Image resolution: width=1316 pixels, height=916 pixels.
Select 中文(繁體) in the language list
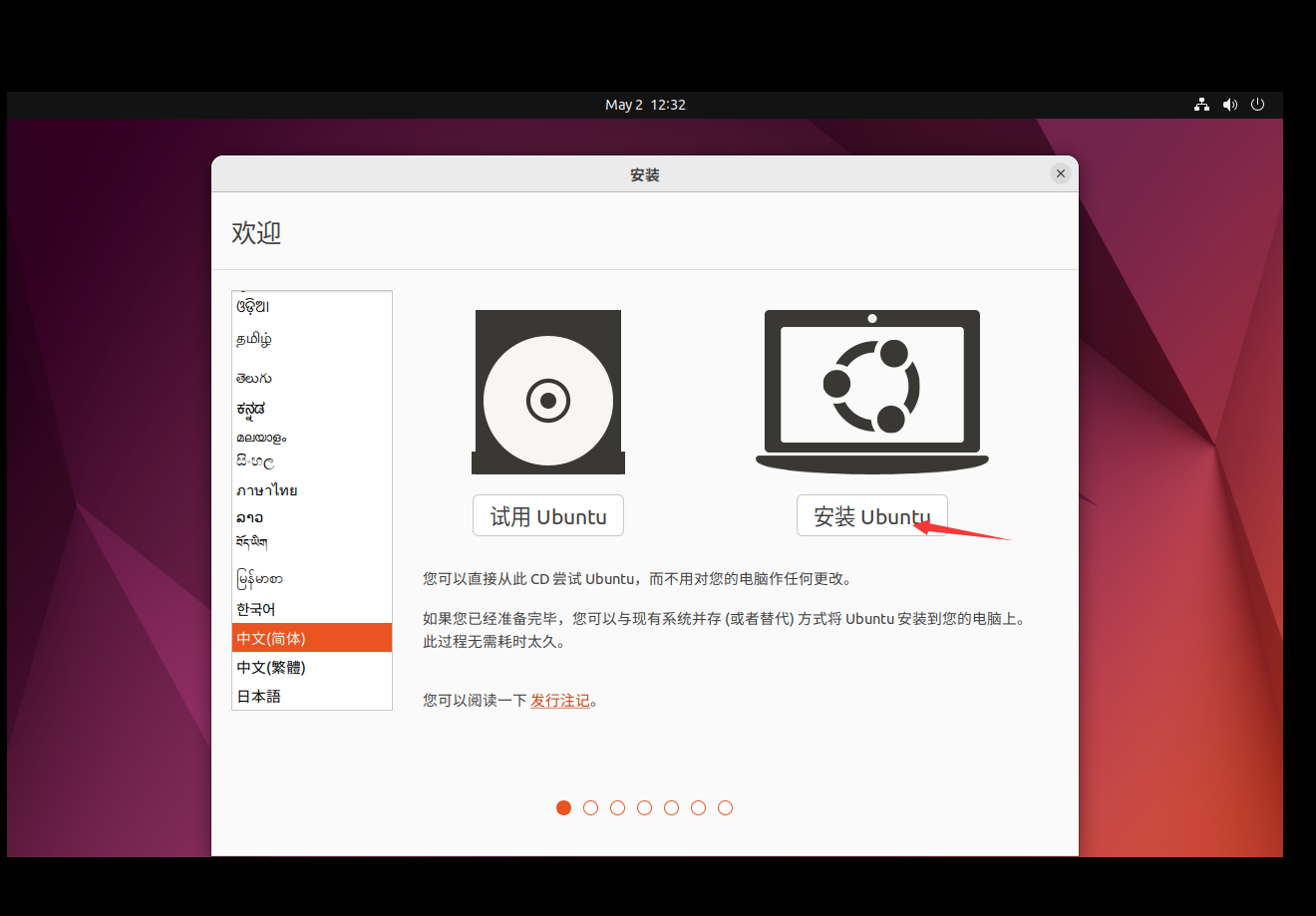point(312,667)
